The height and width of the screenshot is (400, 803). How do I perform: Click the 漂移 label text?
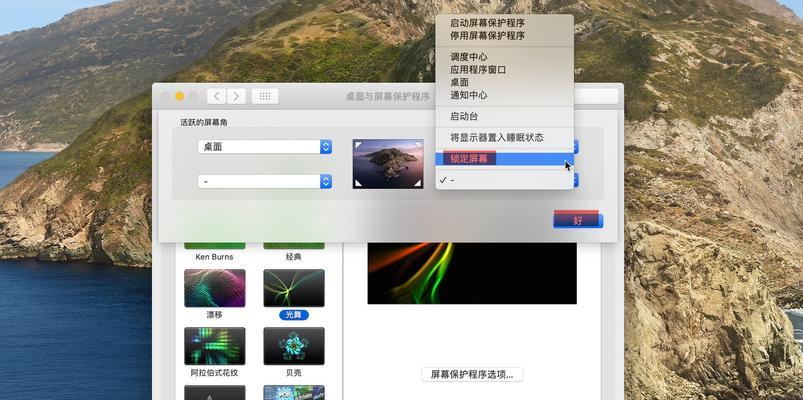pyautogui.click(x=215, y=315)
